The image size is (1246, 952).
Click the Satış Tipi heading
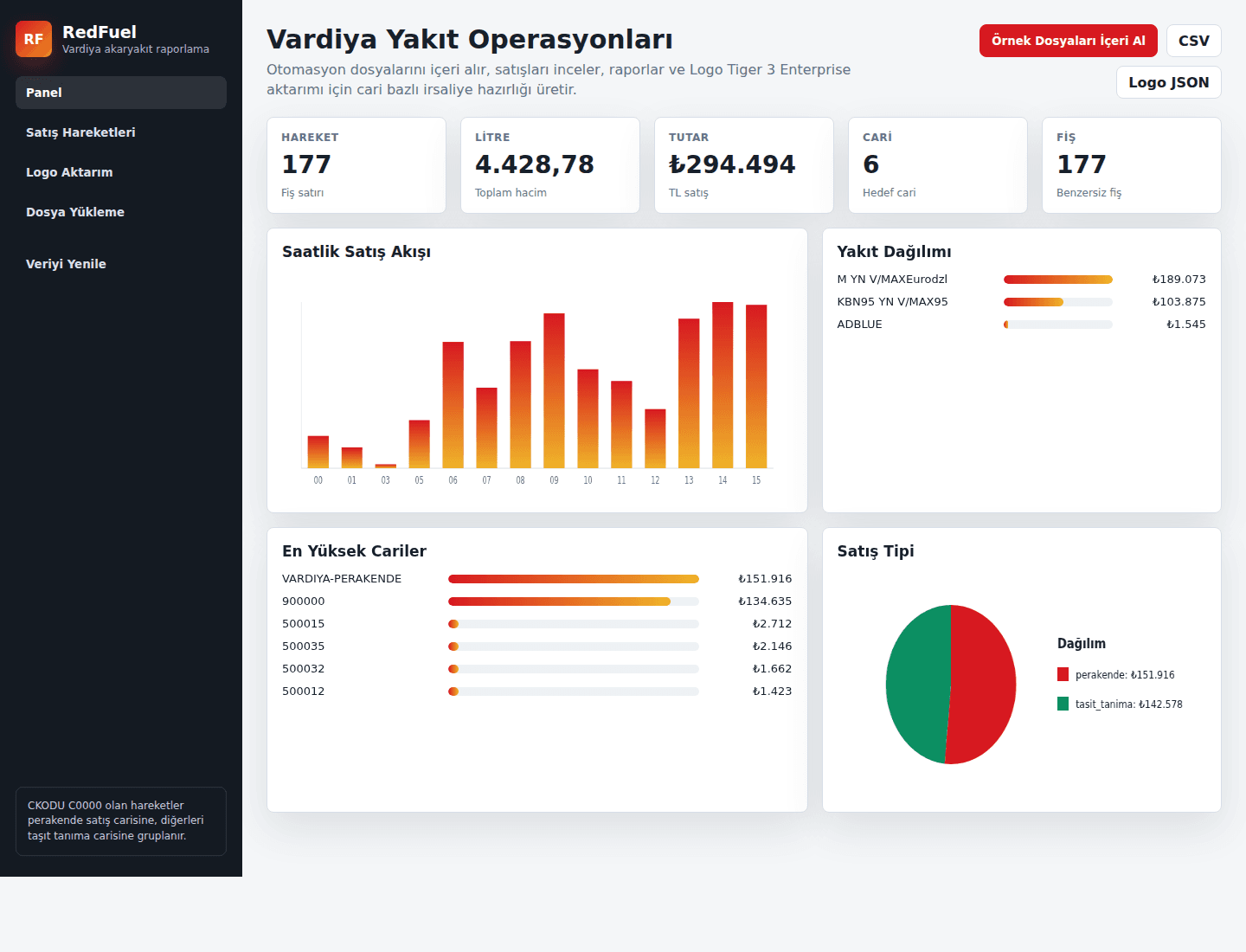[x=876, y=551]
